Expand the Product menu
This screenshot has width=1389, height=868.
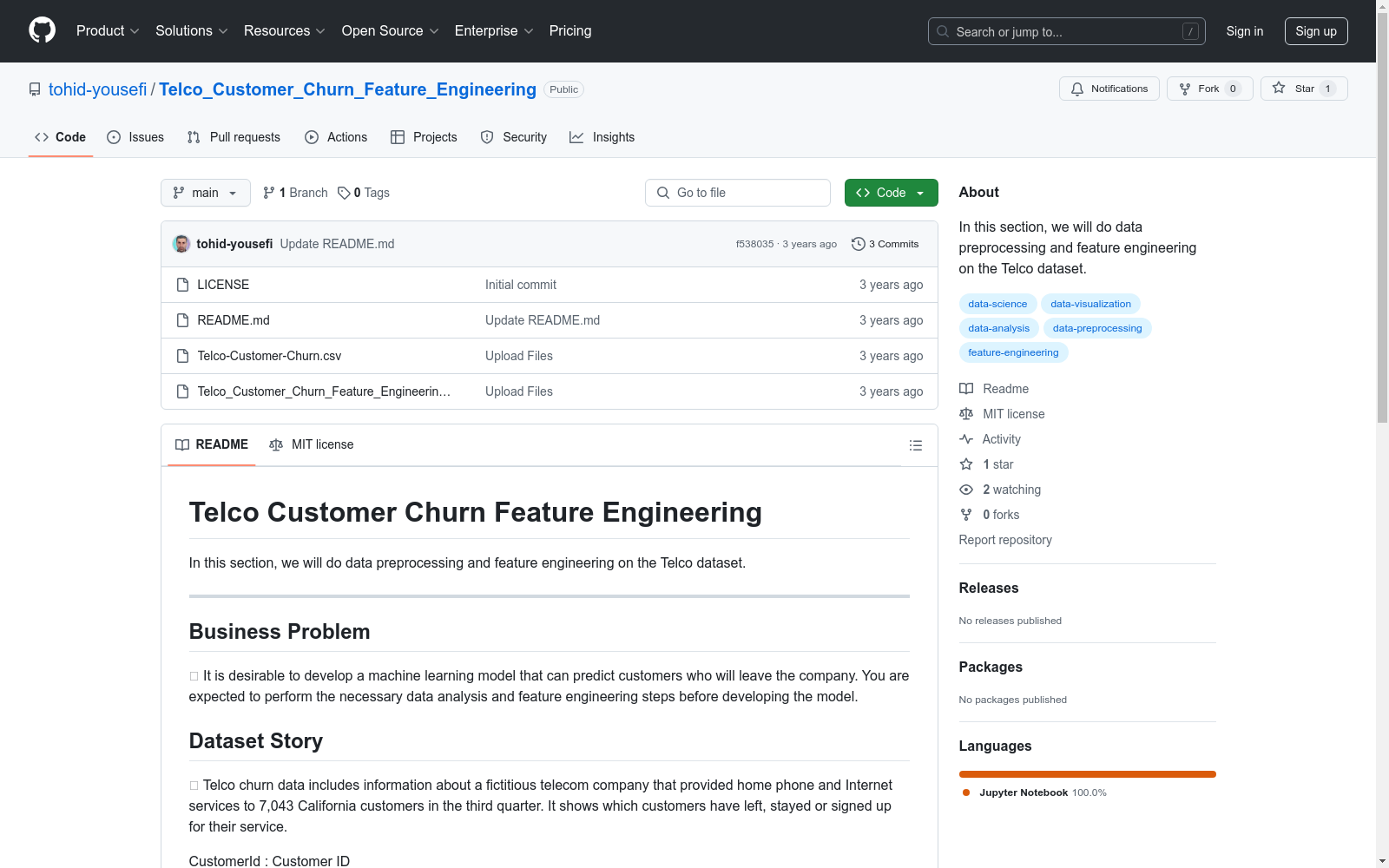tap(108, 31)
